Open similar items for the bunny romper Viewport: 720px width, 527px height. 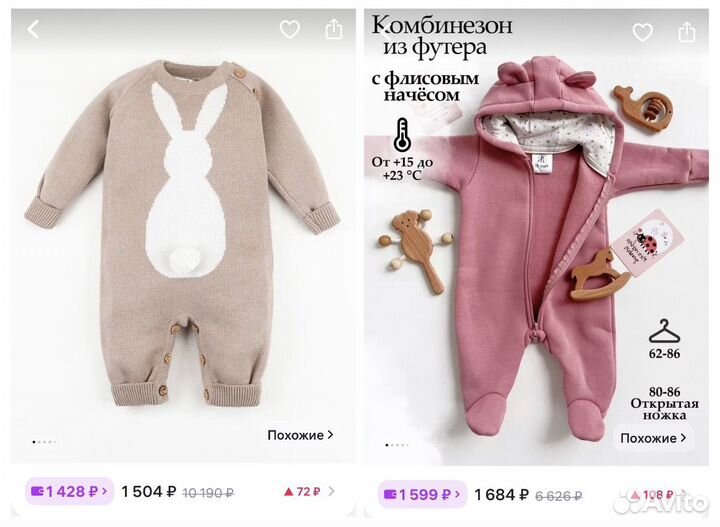click(300, 435)
